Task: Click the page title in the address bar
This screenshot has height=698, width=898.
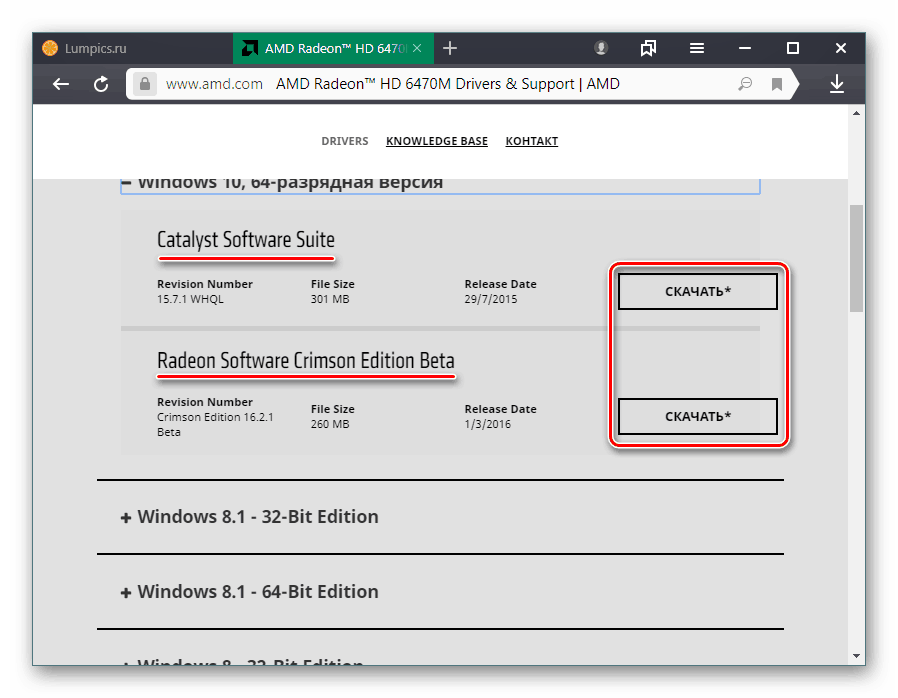Action: (447, 84)
